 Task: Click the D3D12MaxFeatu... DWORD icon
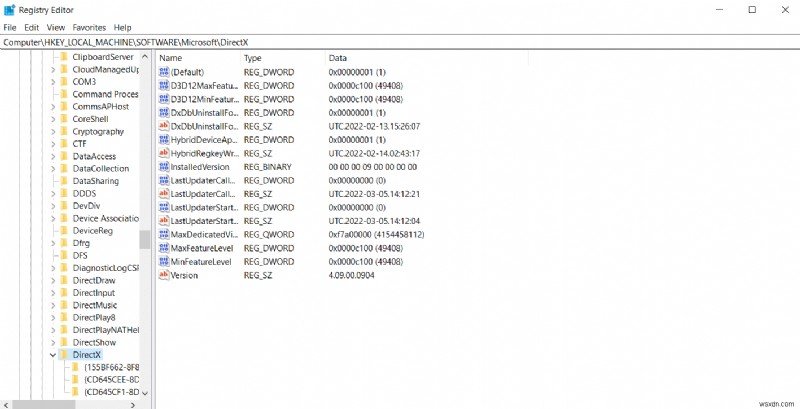pyautogui.click(x=164, y=86)
